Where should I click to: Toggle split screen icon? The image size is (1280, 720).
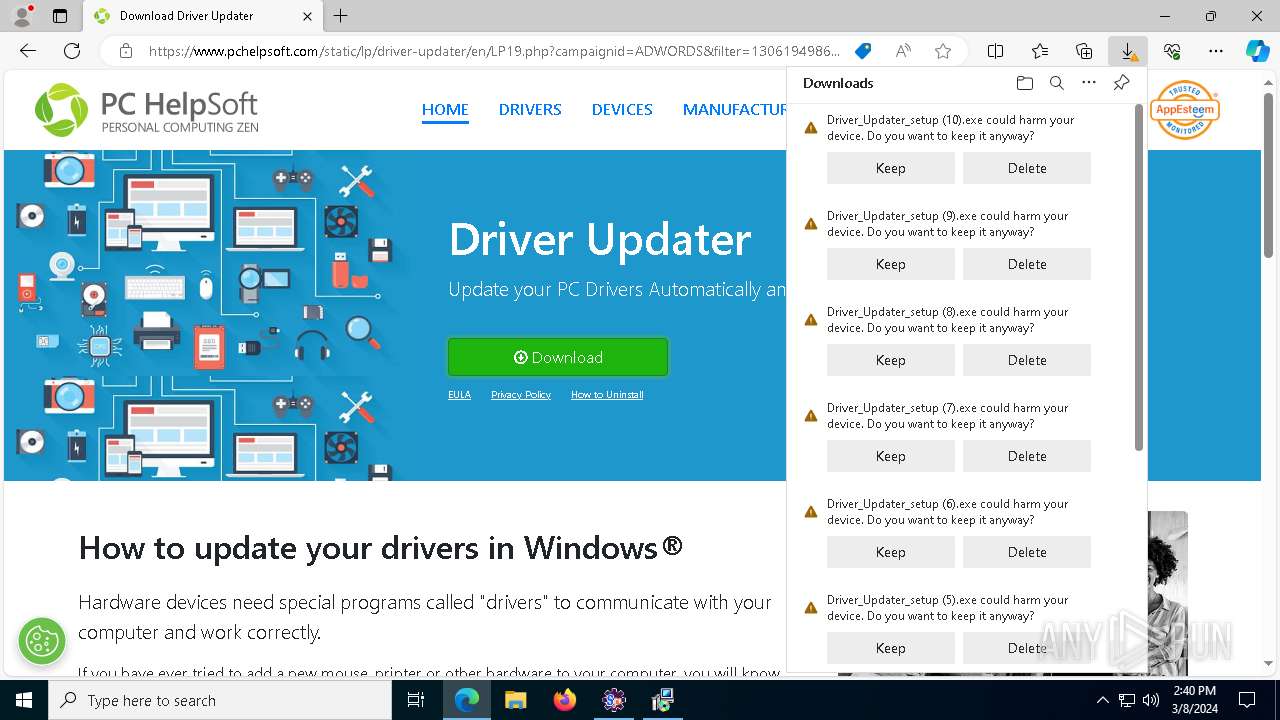996,51
